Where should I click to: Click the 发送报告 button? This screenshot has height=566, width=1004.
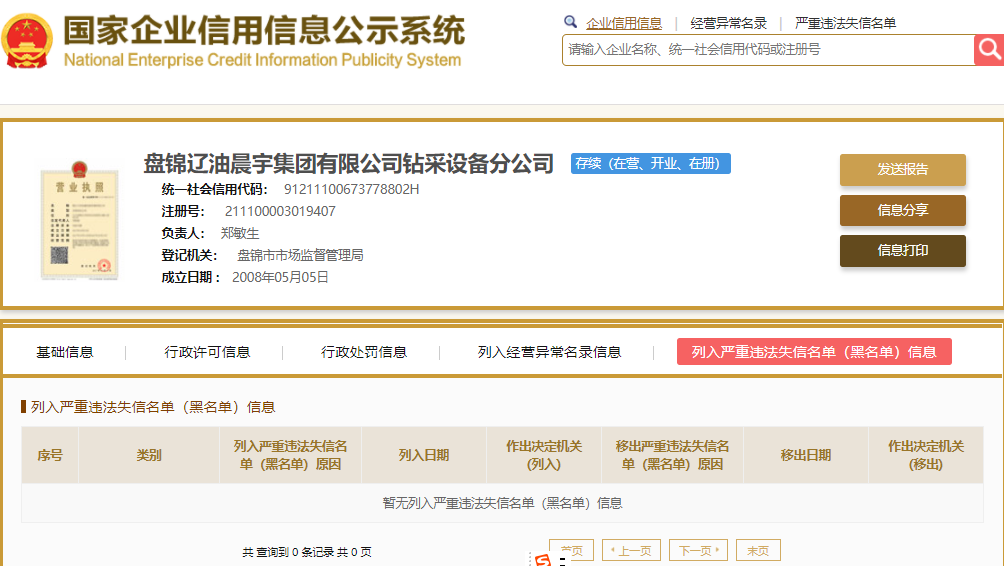[x=902, y=170]
